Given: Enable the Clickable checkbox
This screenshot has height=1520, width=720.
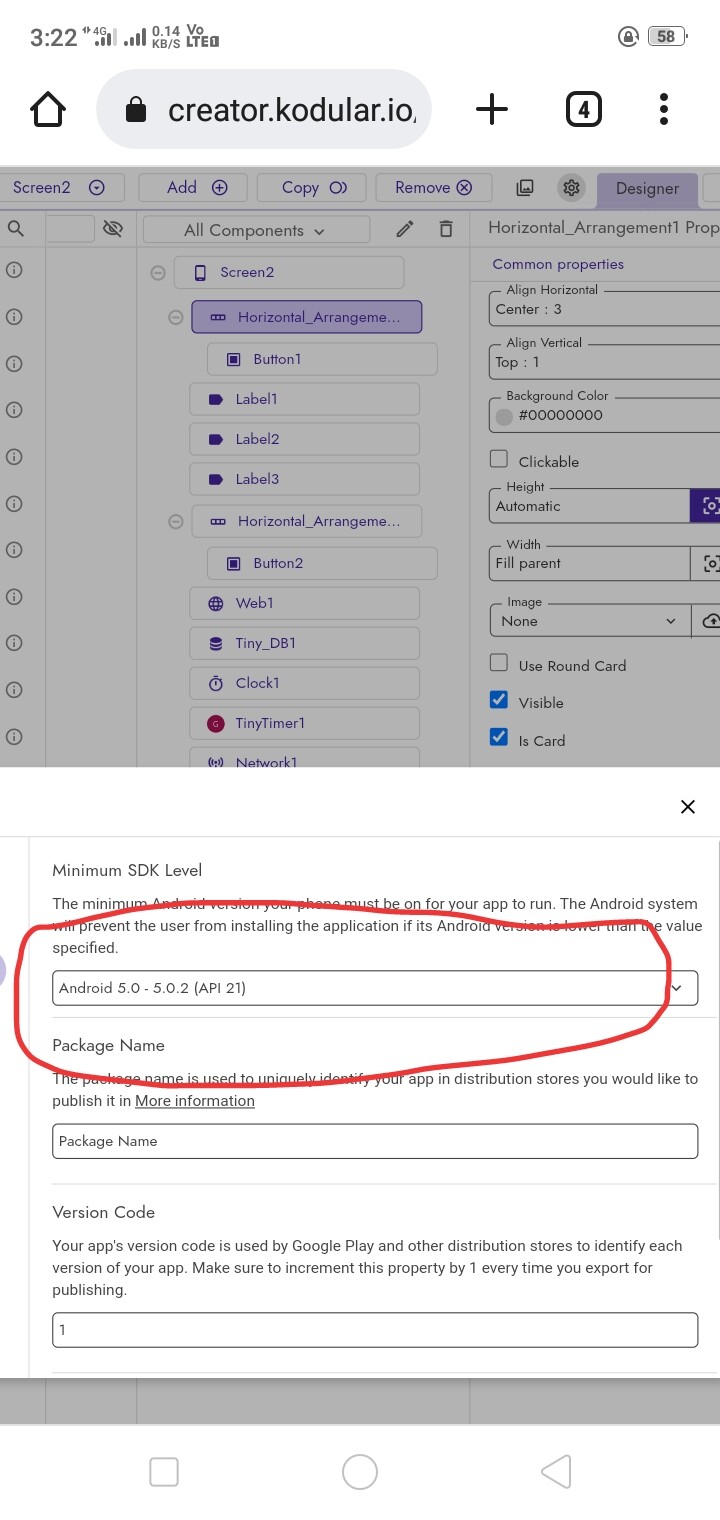Looking at the screenshot, I should point(498,460).
